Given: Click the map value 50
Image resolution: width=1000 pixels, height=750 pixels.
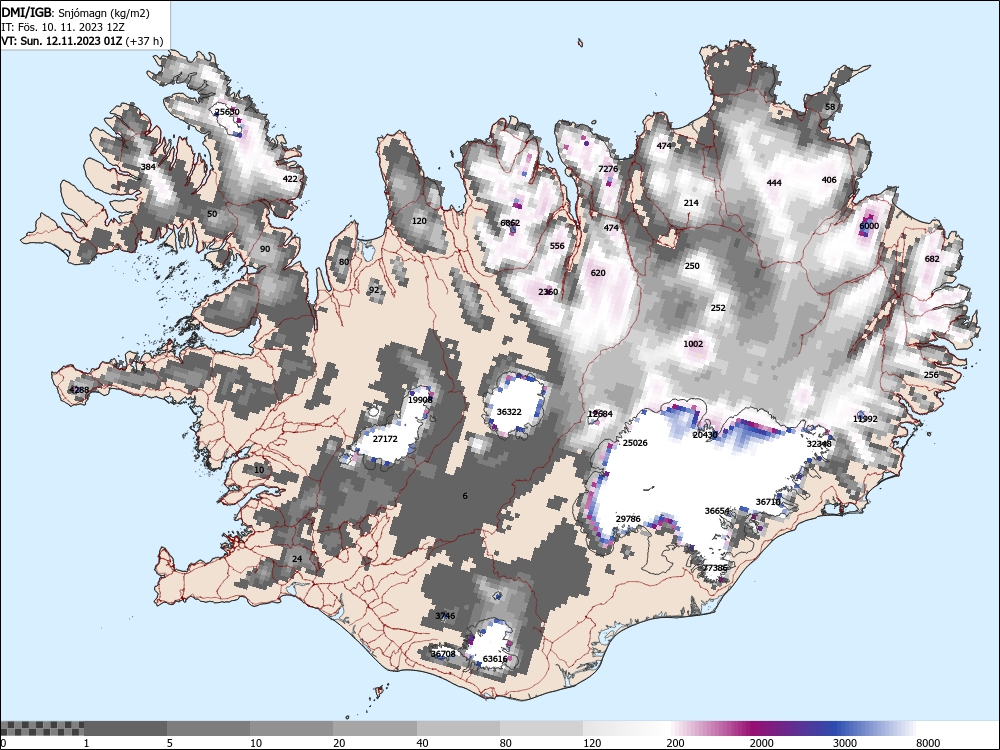Looking at the screenshot, I should [x=212, y=214].
